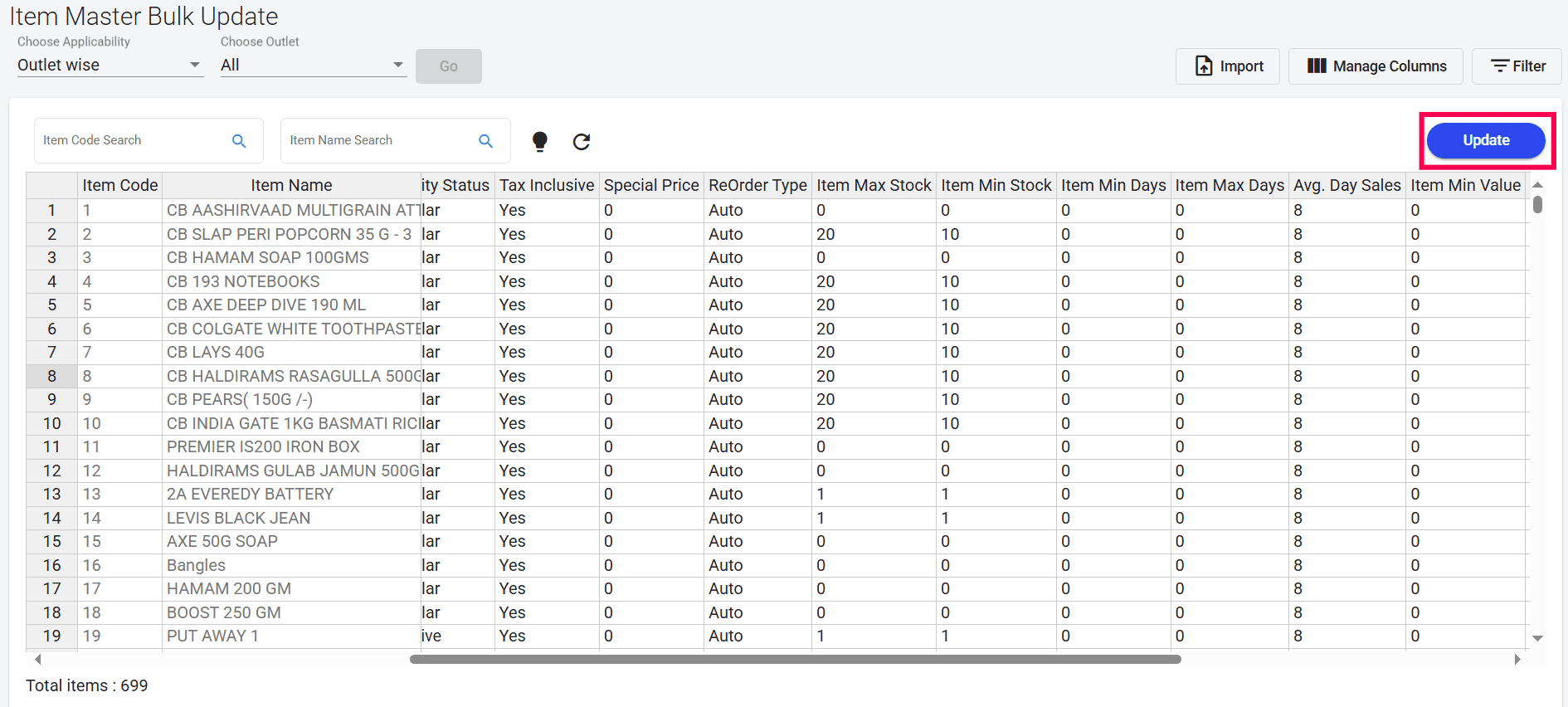Select the Item Code column header

coord(120,185)
